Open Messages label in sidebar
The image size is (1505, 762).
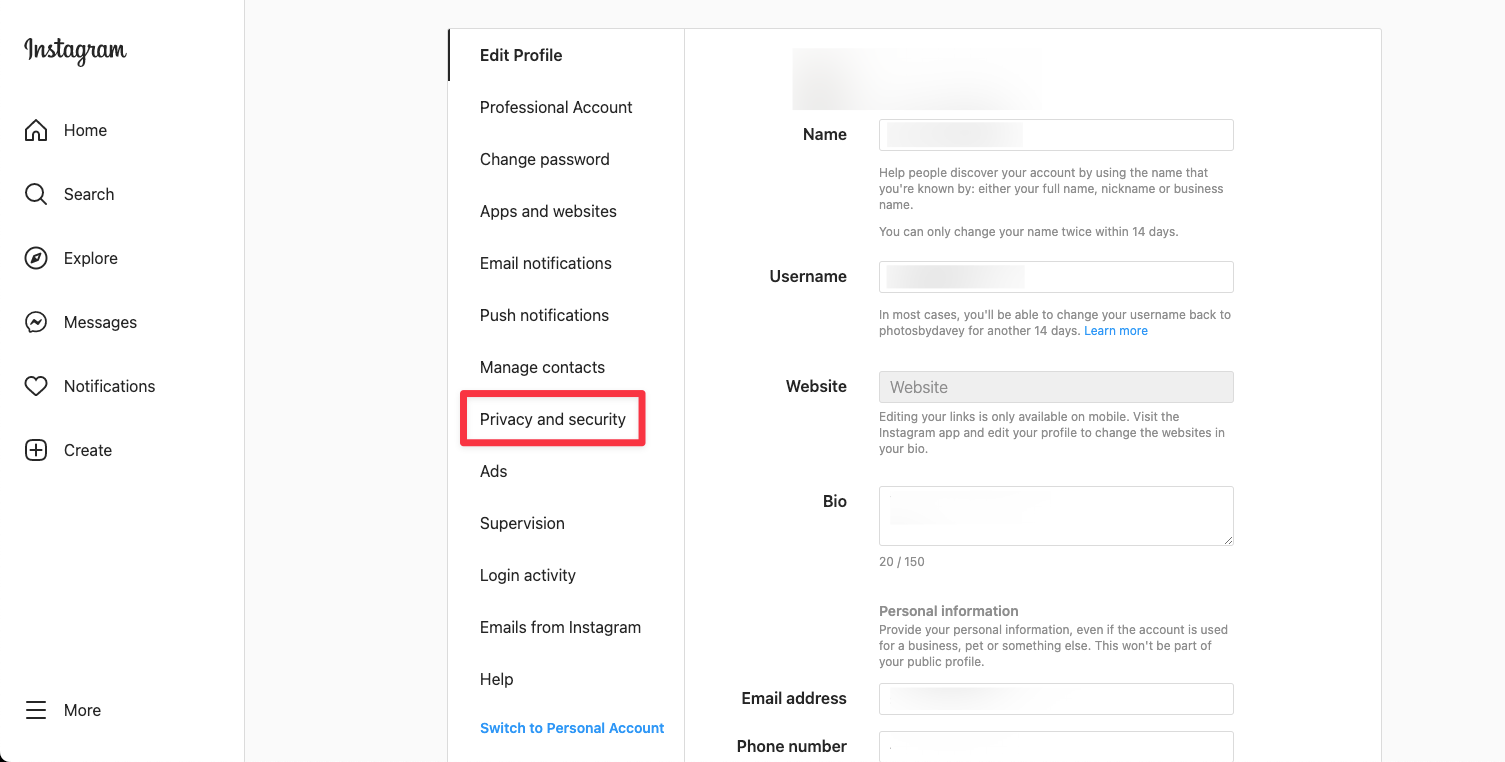(100, 322)
